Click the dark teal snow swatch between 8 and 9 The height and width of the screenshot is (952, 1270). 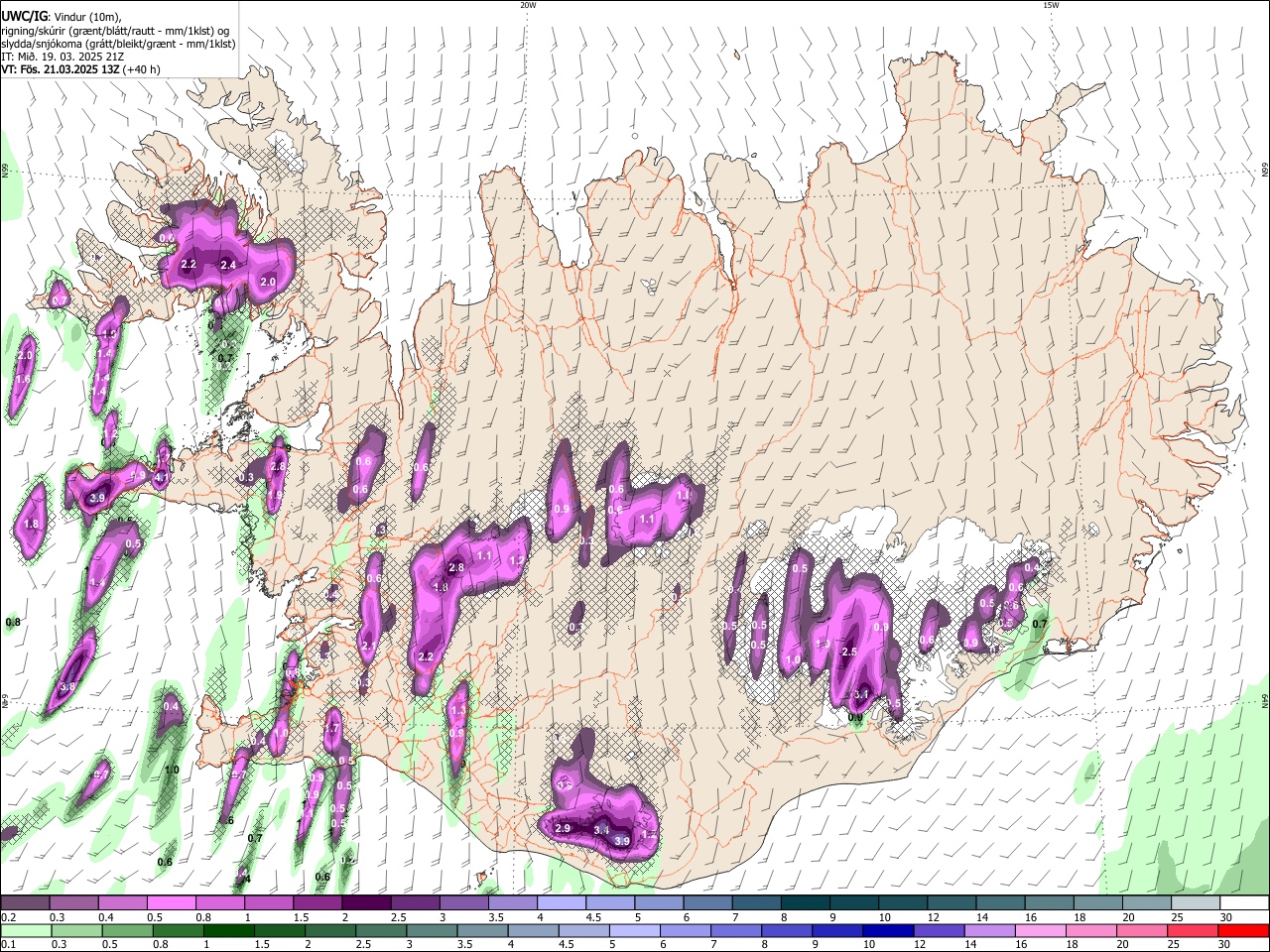tap(806, 902)
